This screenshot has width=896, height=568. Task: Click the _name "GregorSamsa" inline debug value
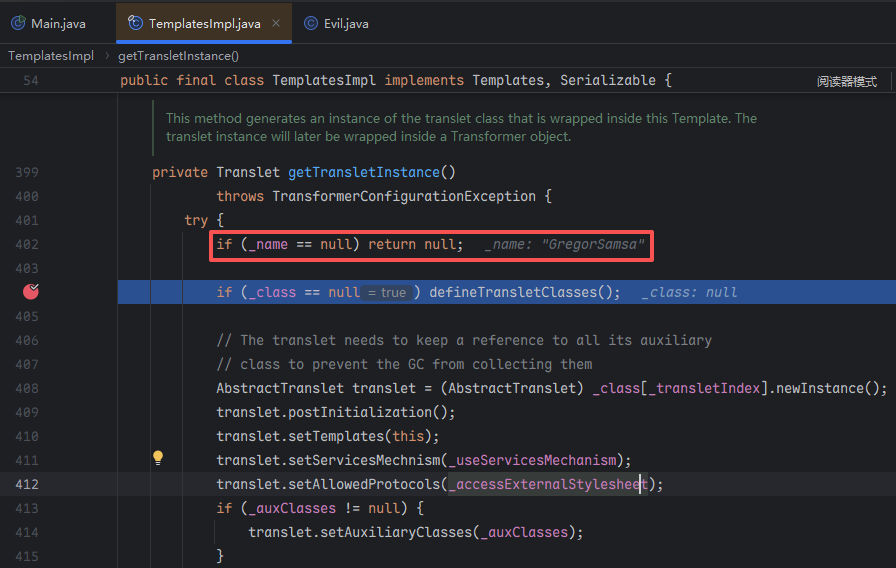point(565,245)
